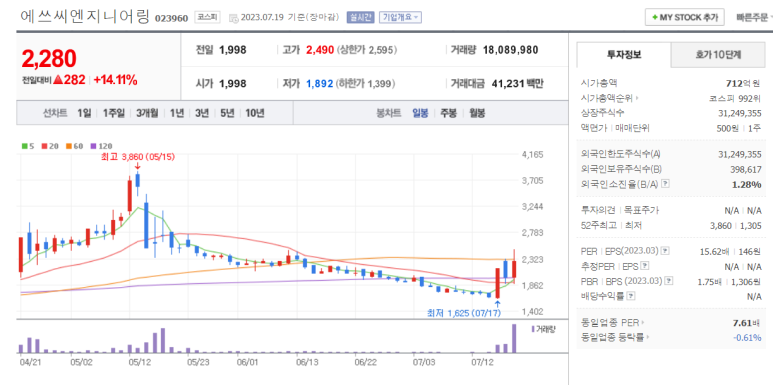This screenshot has width=773, height=385.
Task: Click the 동일업종 PER value 7.61배
Action: [x=747, y=323]
